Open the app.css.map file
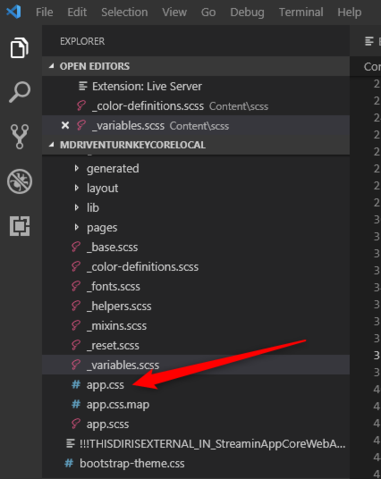The image size is (381, 479). (x=196, y=404)
